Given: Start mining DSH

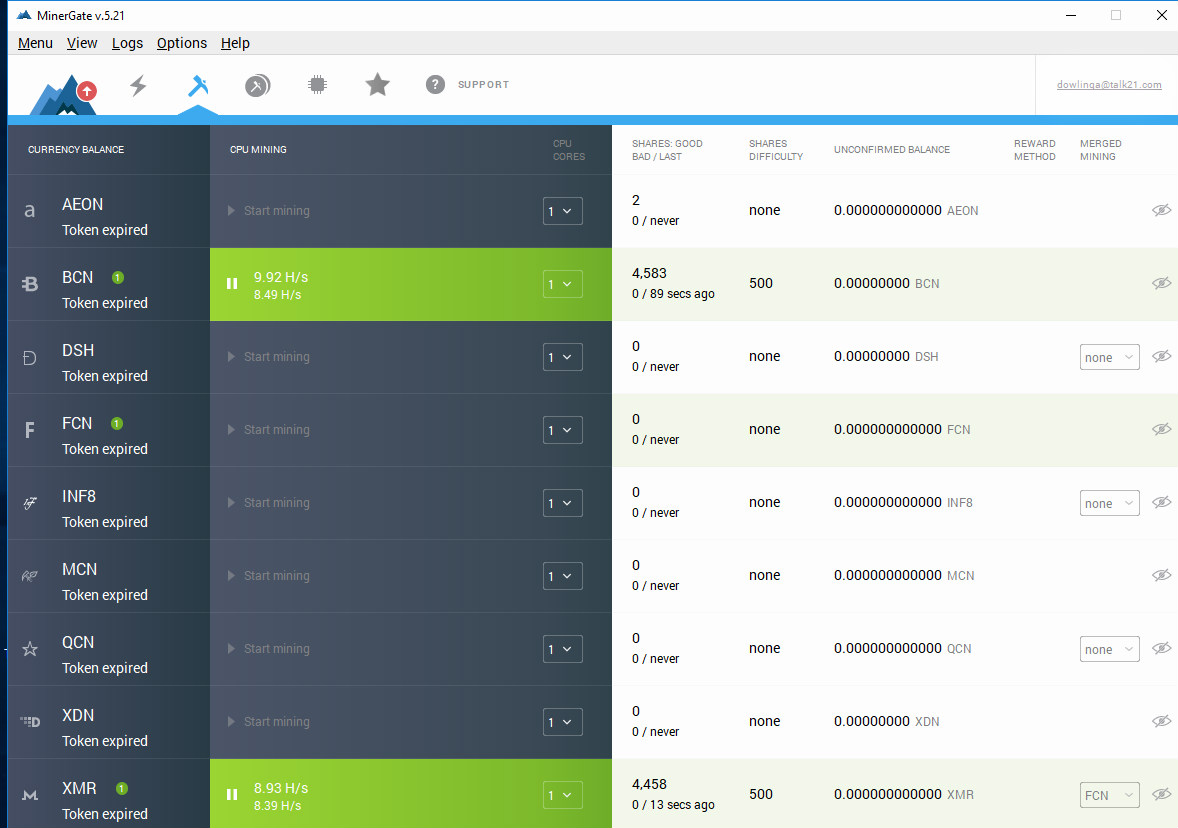Looking at the screenshot, I should (269, 357).
